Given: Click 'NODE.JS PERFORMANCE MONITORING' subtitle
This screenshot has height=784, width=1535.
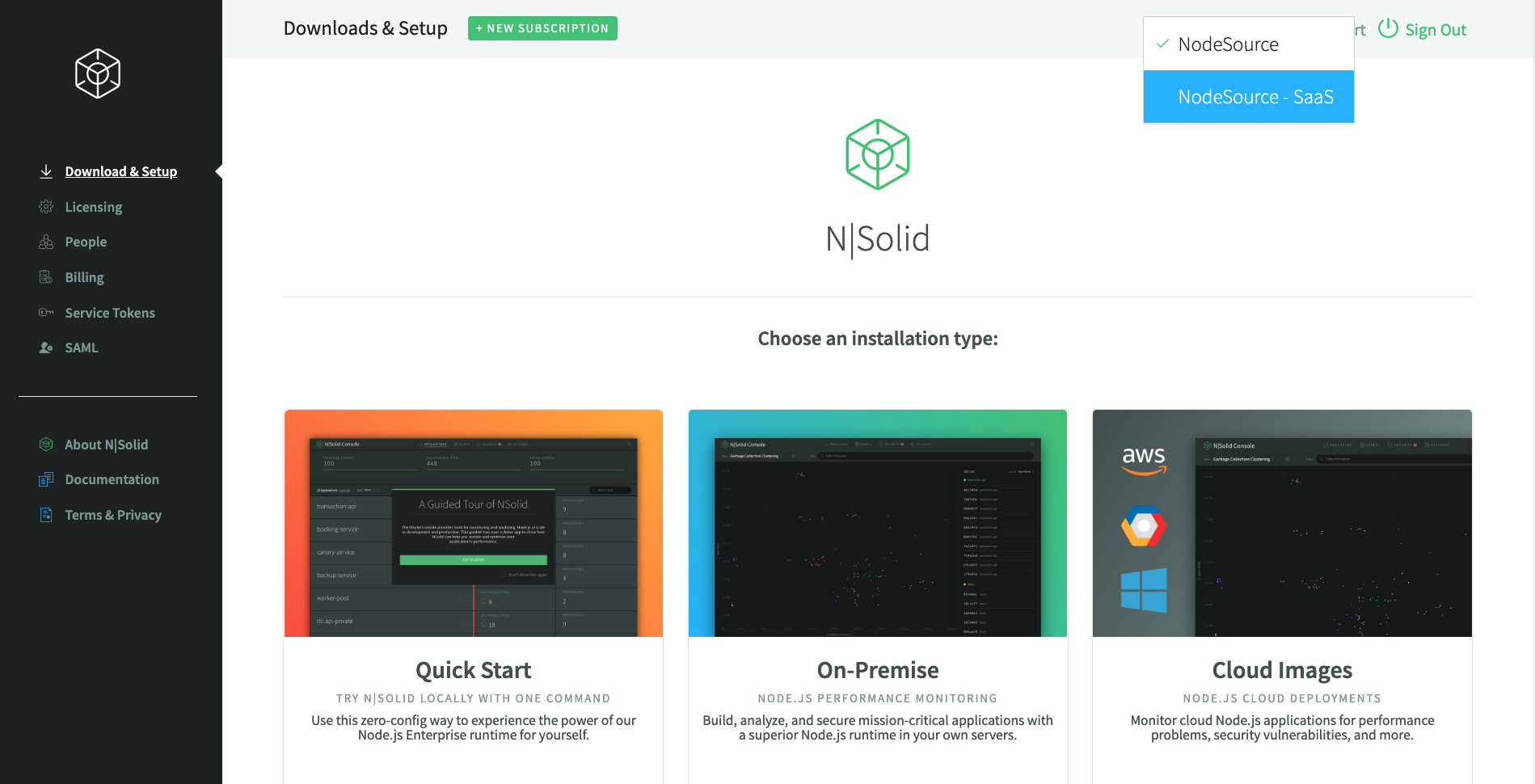Looking at the screenshot, I should [878, 698].
